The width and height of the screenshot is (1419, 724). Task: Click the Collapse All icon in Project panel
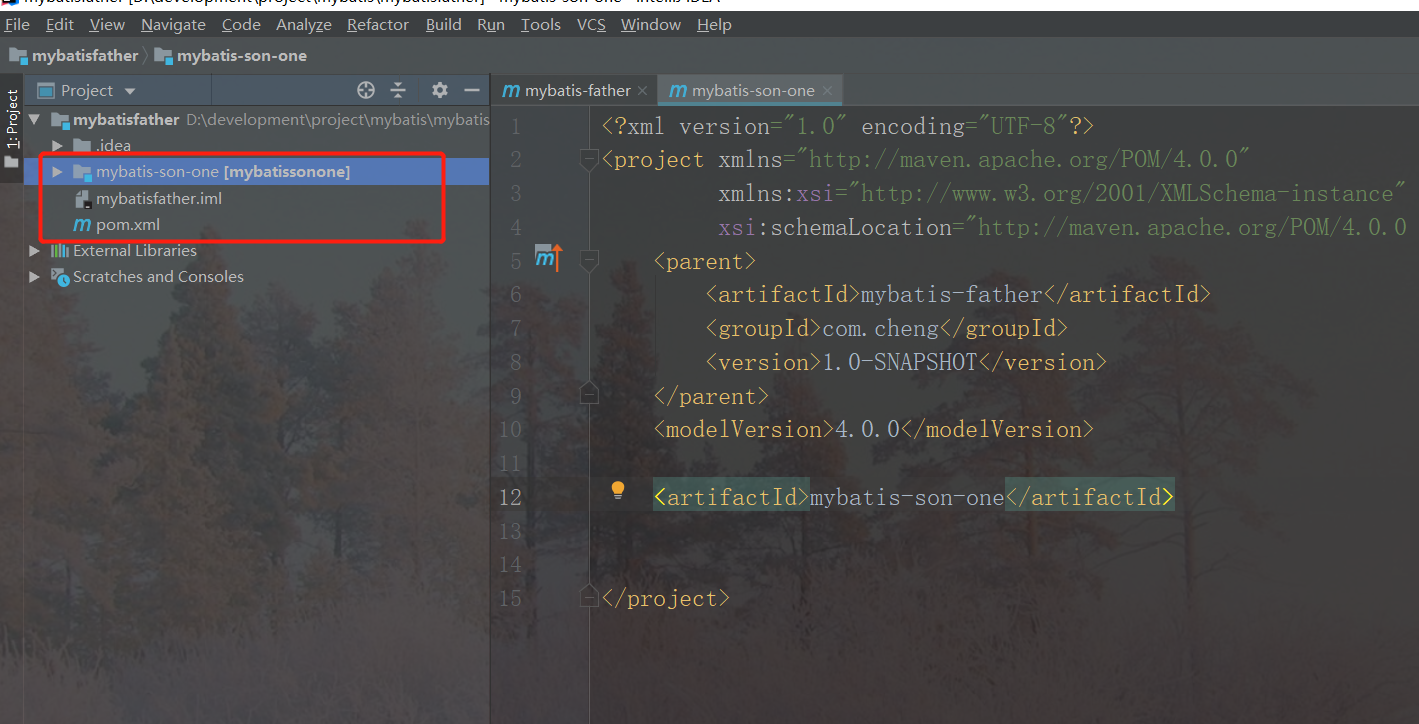coord(398,91)
